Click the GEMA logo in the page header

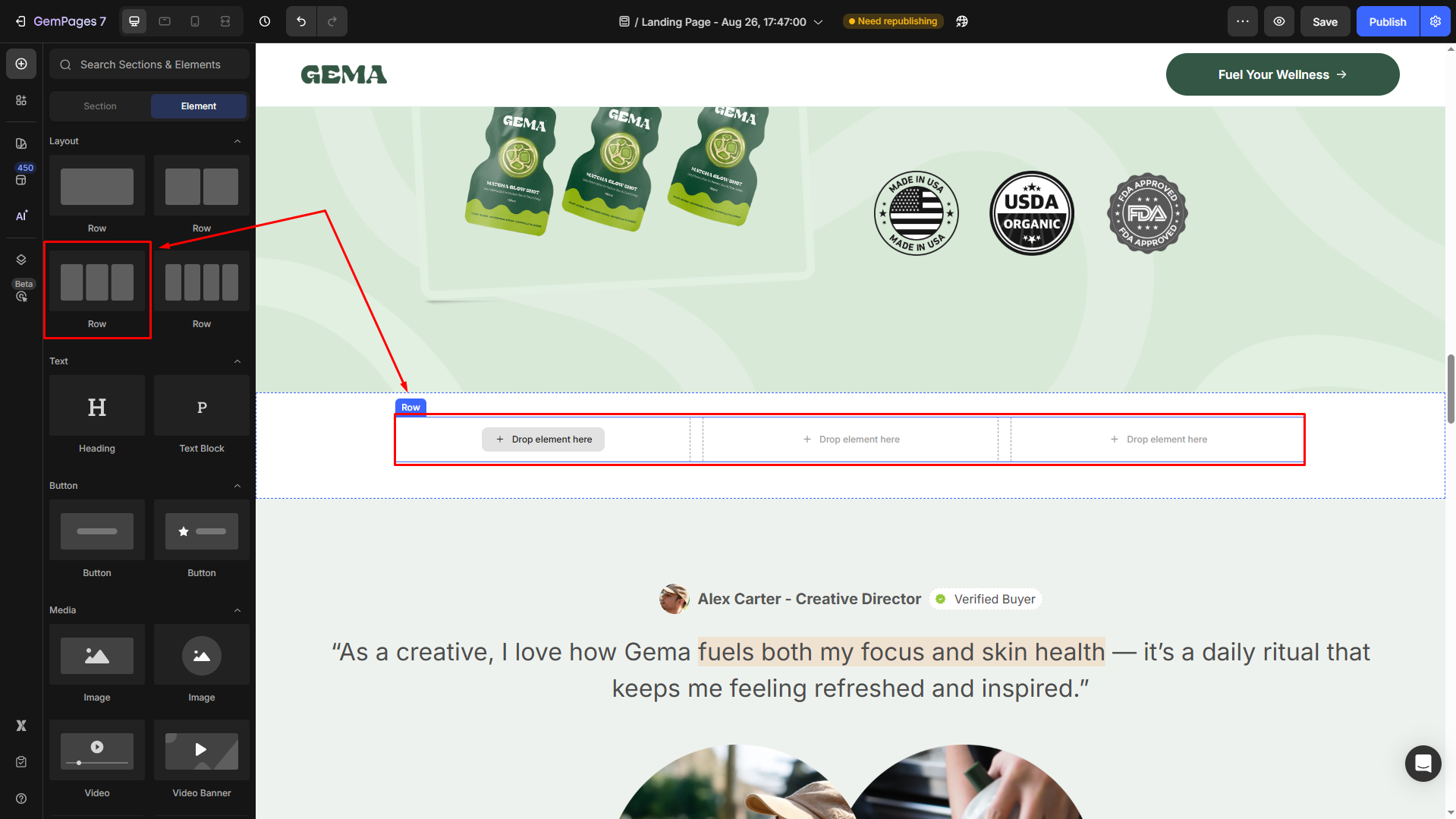point(344,74)
